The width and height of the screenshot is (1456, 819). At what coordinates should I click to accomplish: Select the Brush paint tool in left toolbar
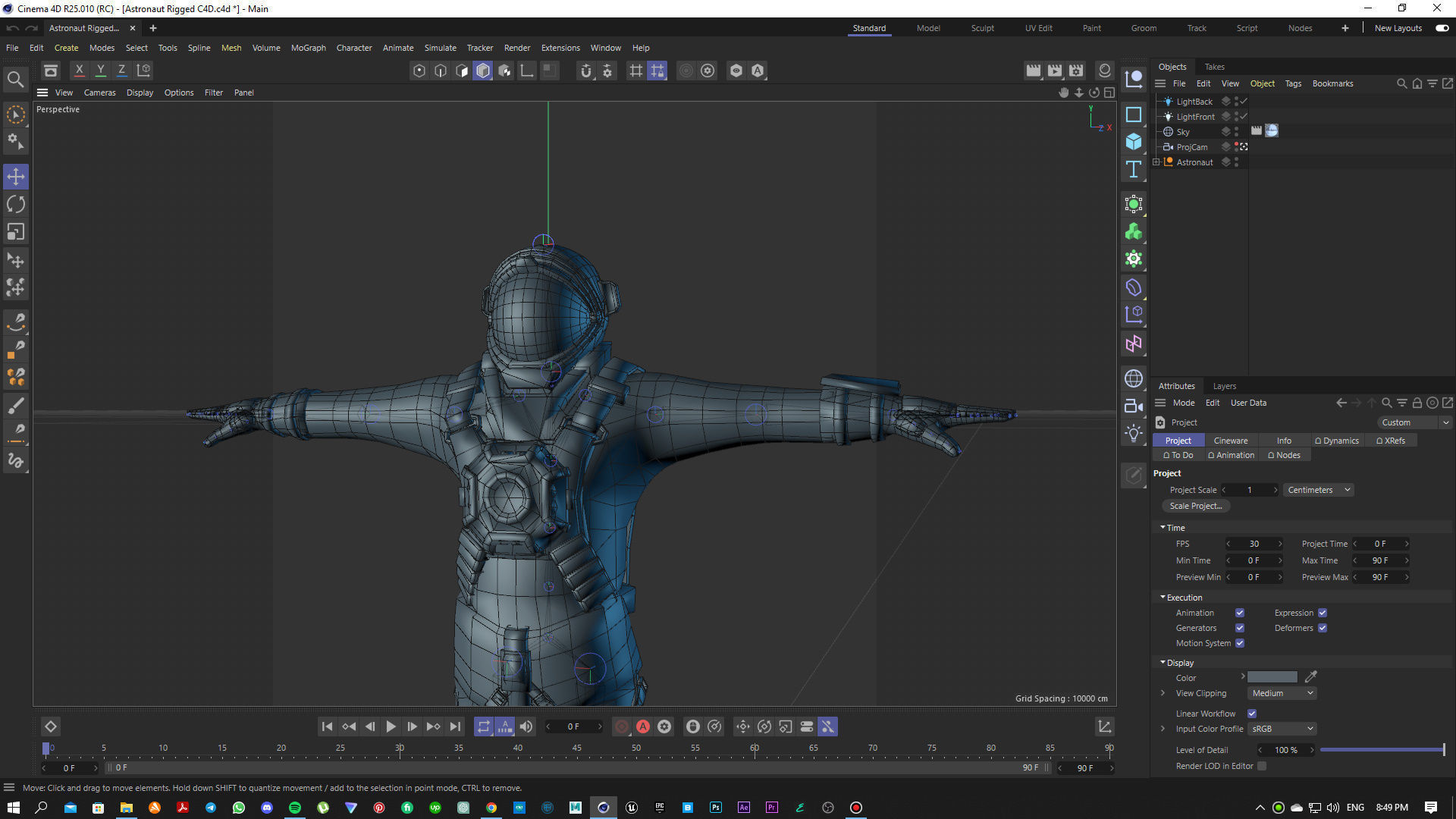[16, 406]
